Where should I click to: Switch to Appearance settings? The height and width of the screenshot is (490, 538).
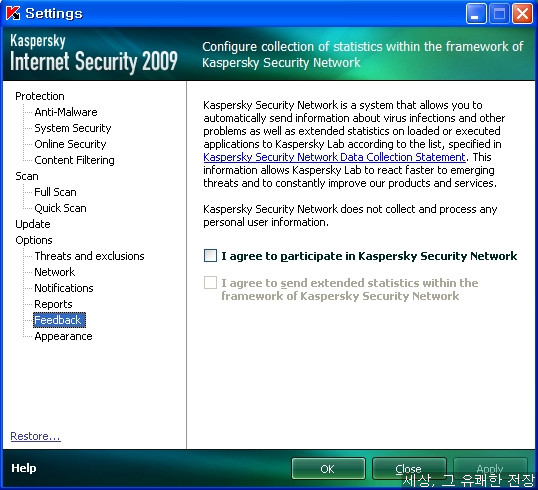63,336
